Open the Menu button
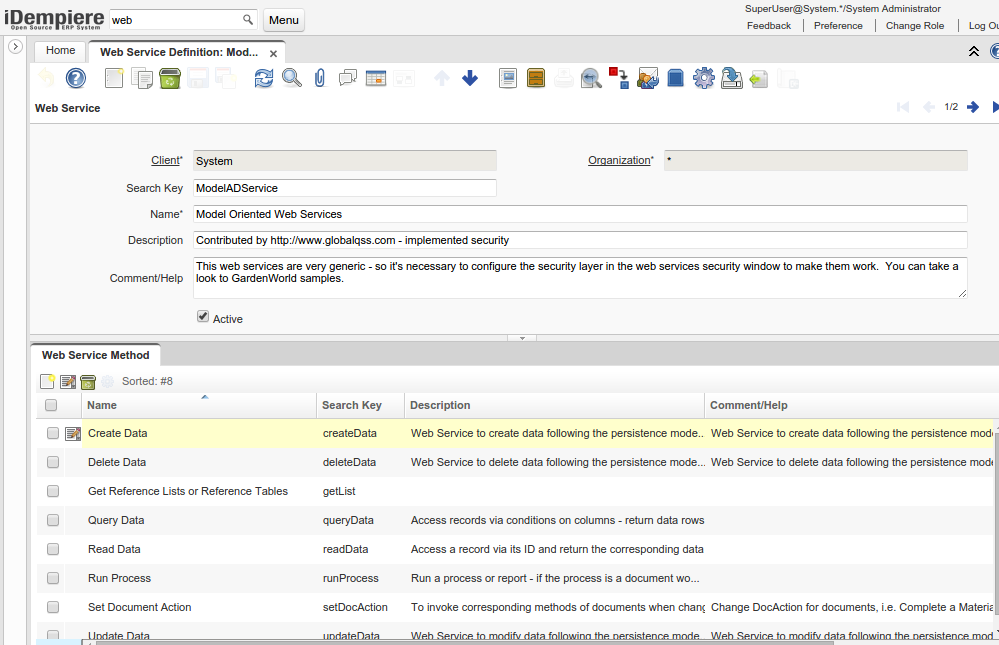Image resolution: width=999 pixels, height=645 pixels. 284,20
